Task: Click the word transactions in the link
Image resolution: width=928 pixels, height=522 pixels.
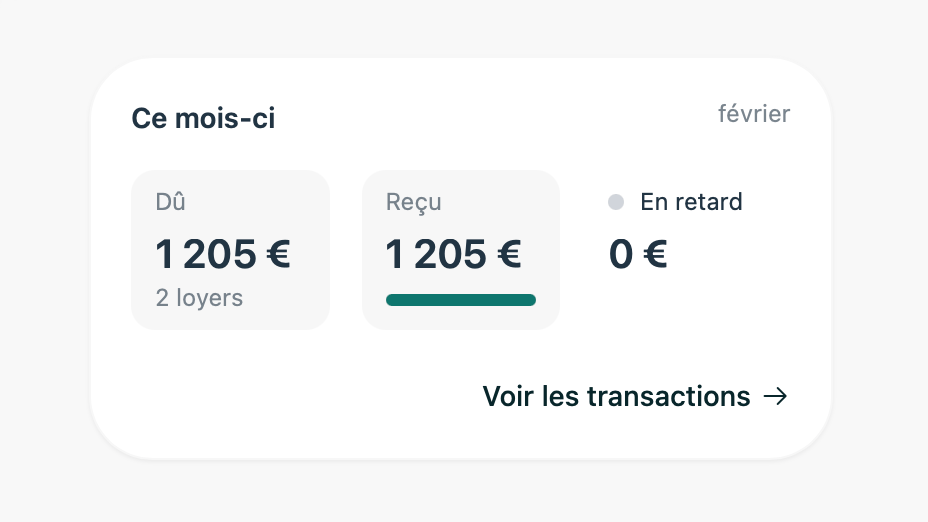Action: pos(668,397)
